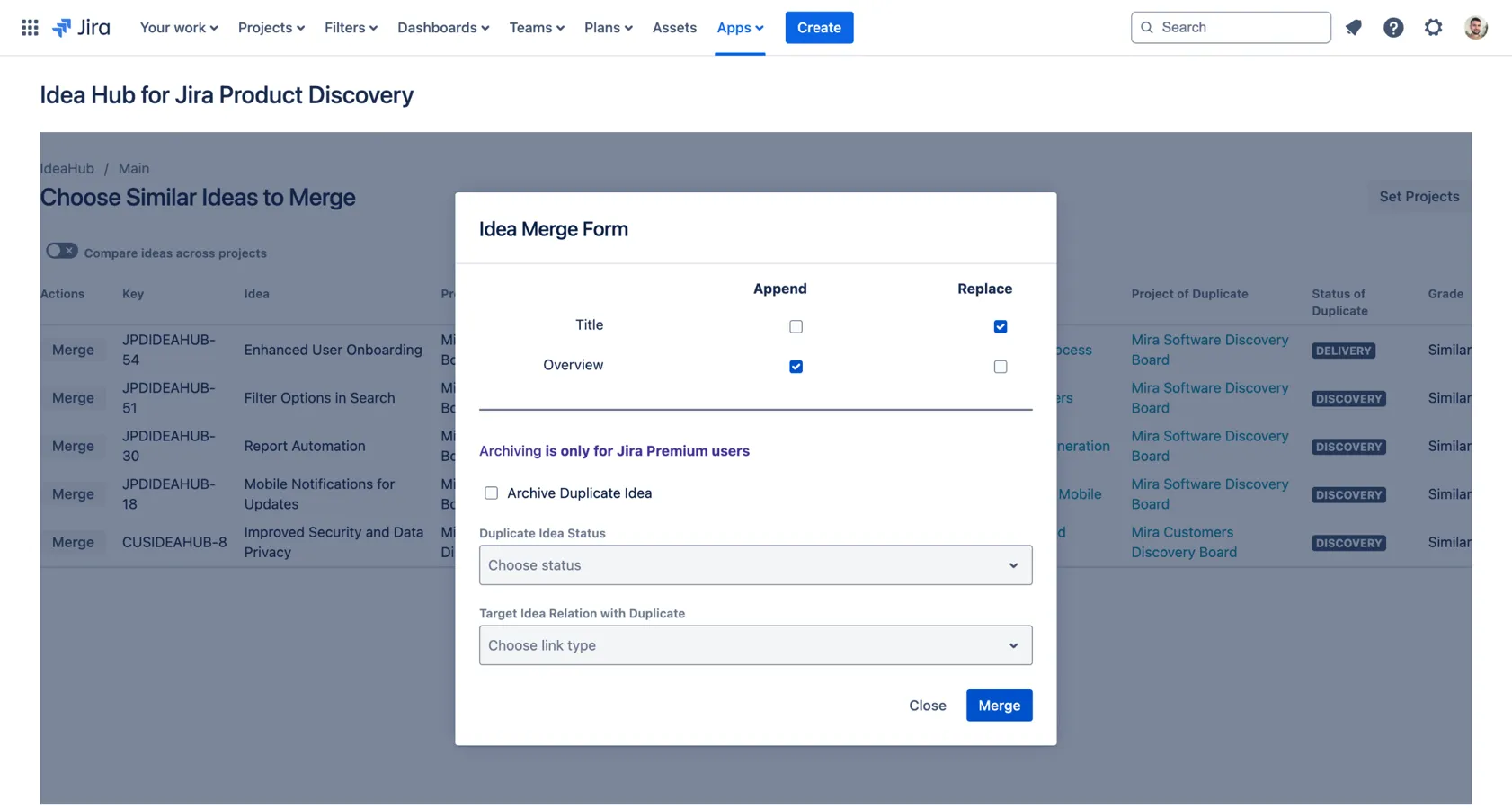Image resolution: width=1512 pixels, height=808 pixels.
Task: Go to Assets in top navigation
Action: (674, 27)
